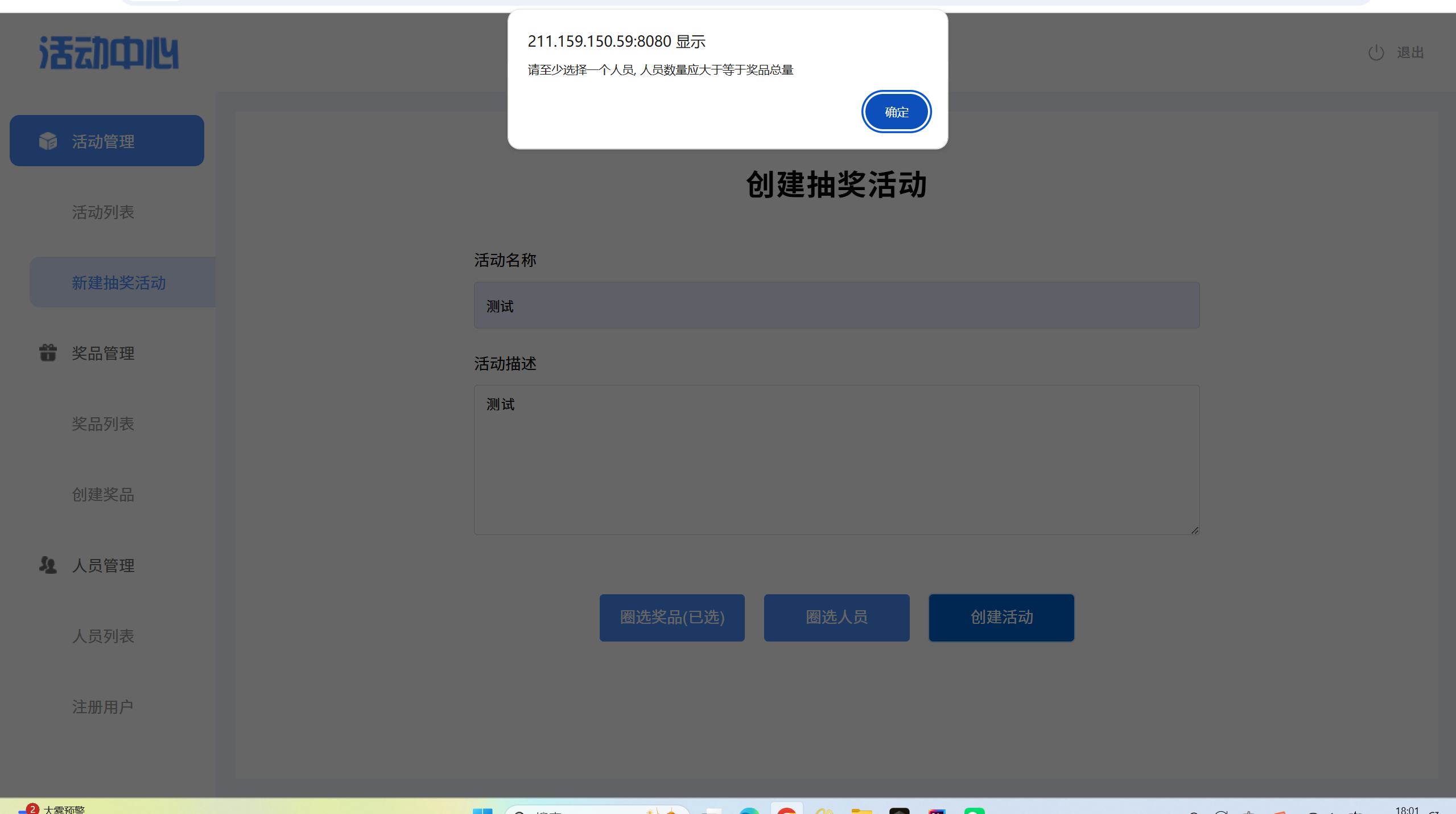
Task: Open 注册用户 page
Action: (x=103, y=706)
